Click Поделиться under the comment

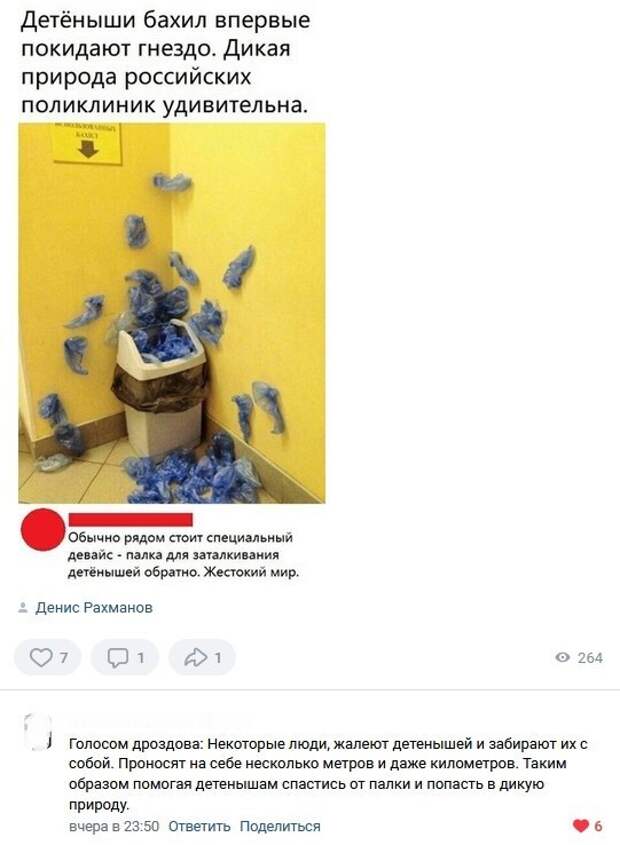coord(280,826)
